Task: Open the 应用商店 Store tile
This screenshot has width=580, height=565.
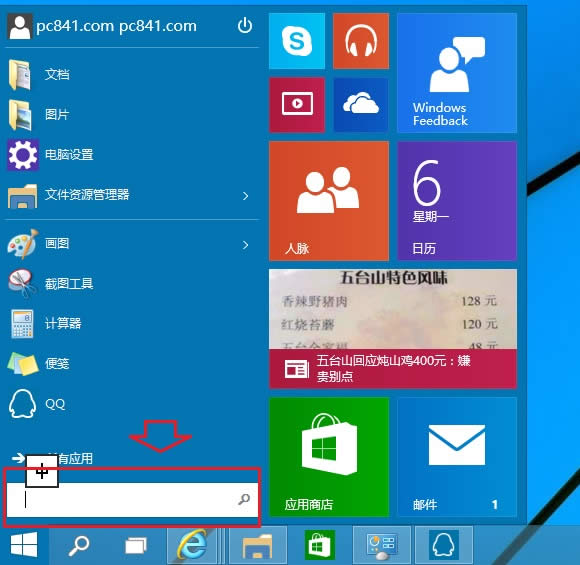Action: click(x=329, y=457)
